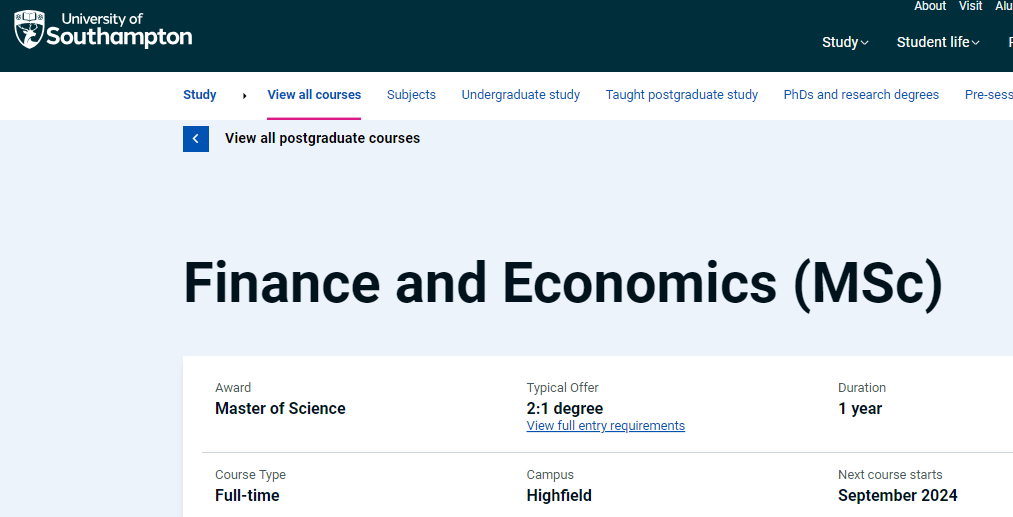Click the Pre-sessional menu item at right edge
This screenshot has width=1013, height=517.
pyautogui.click(x=988, y=94)
